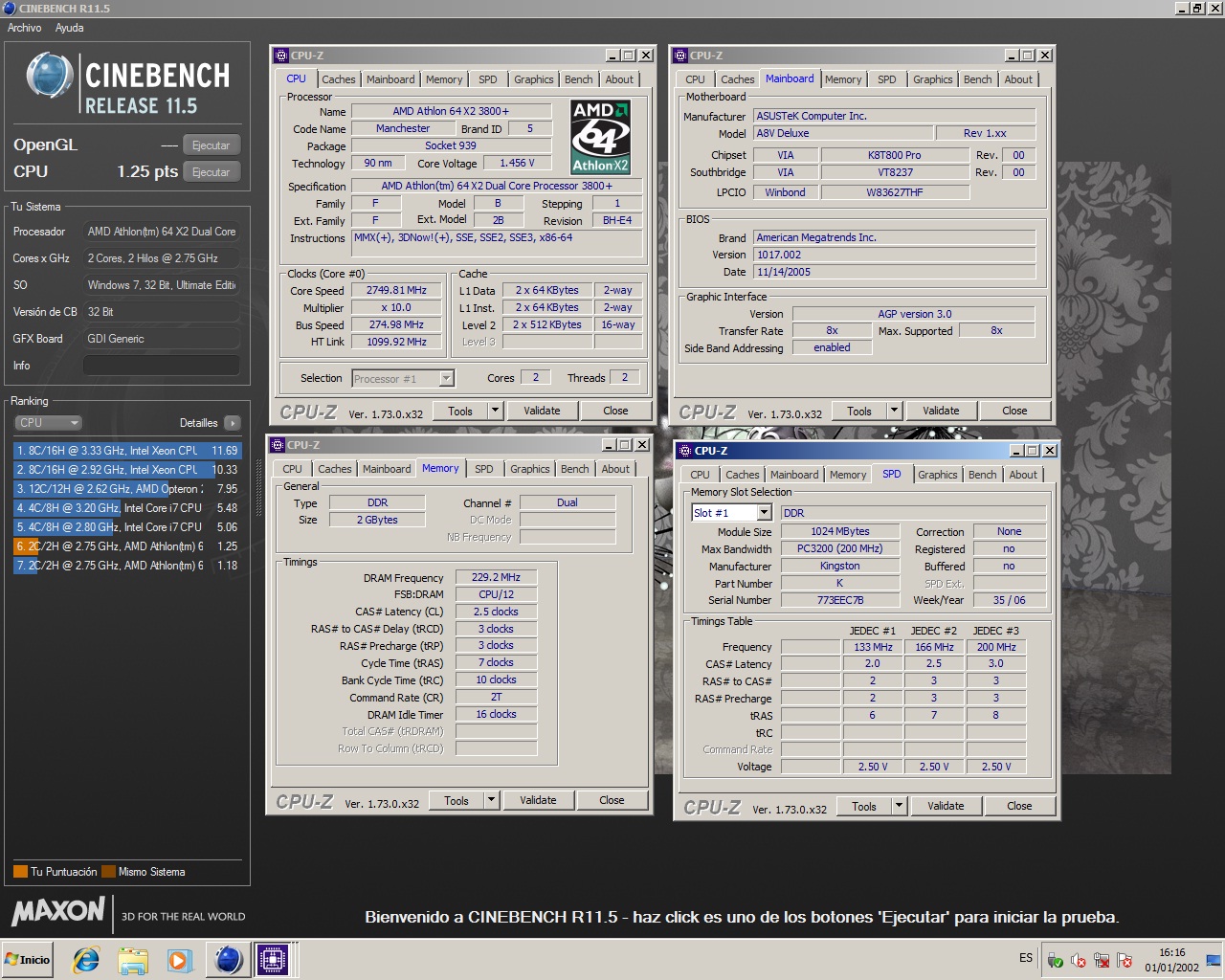Viewport: 1225px width, 980px height.
Task: Select Memory tab in CPU-Z SPD window
Action: [x=848, y=475]
